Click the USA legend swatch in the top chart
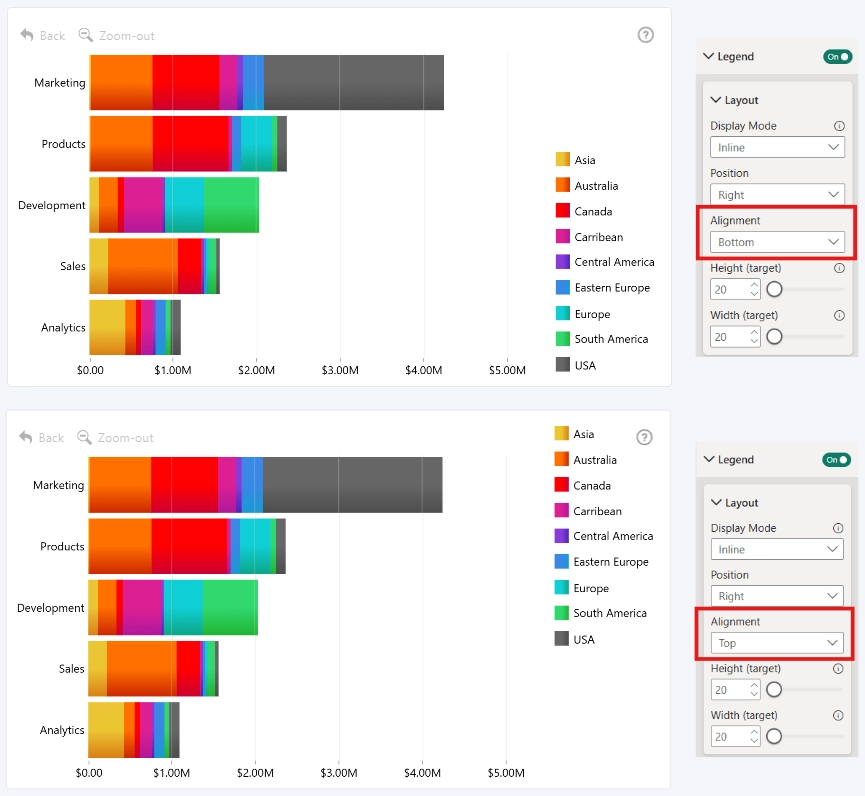The width and height of the screenshot is (865, 796). click(x=562, y=365)
